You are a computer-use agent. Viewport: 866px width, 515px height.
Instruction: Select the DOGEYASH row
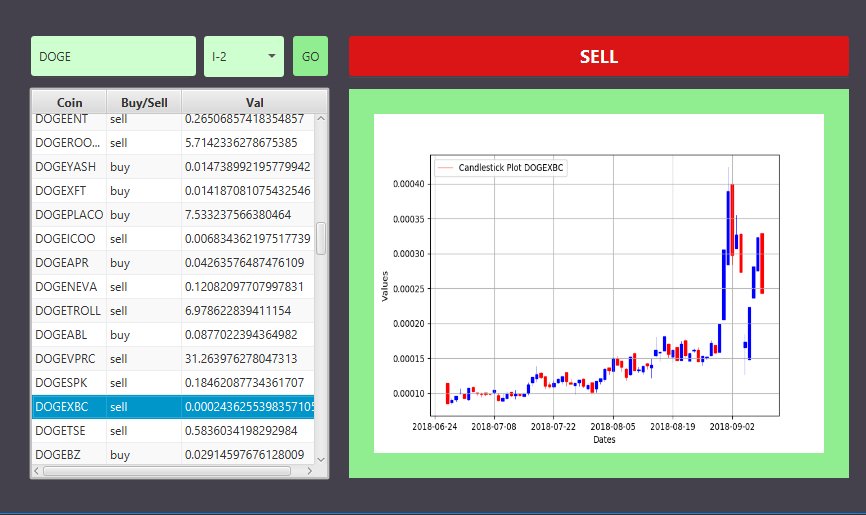tap(173, 166)
